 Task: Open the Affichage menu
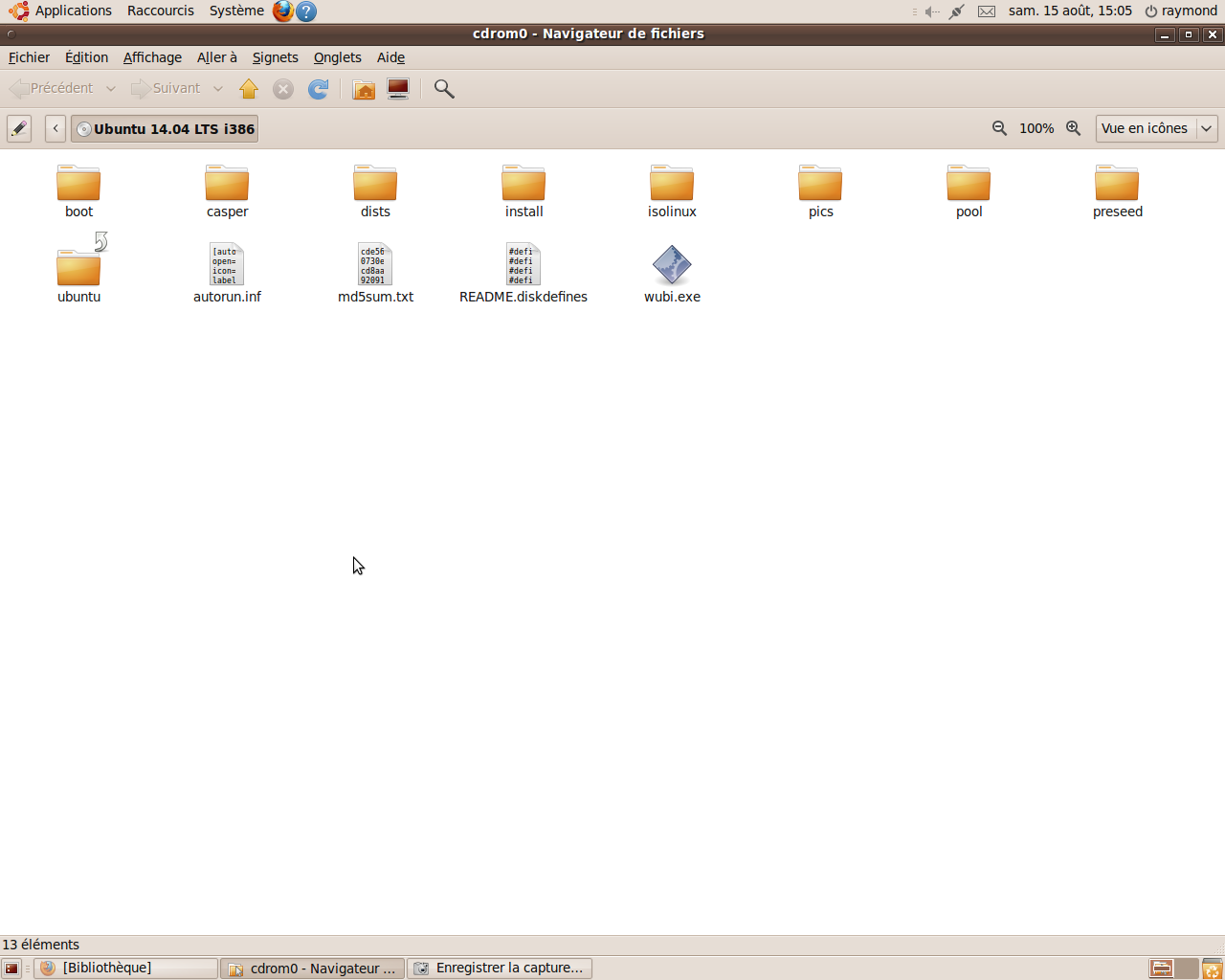pos(152,57)
